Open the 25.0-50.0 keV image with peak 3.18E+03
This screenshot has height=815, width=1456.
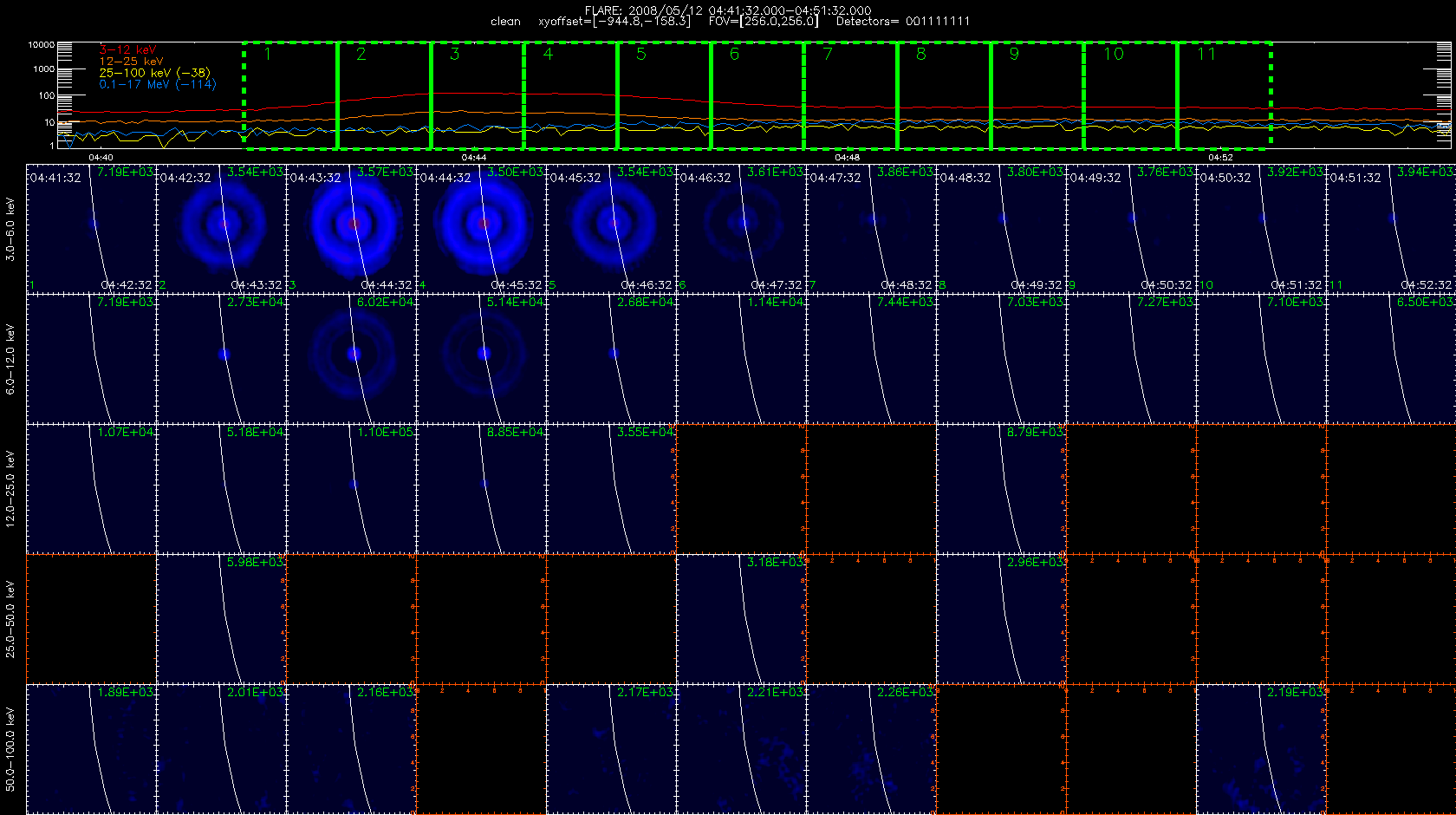(741, 619)
